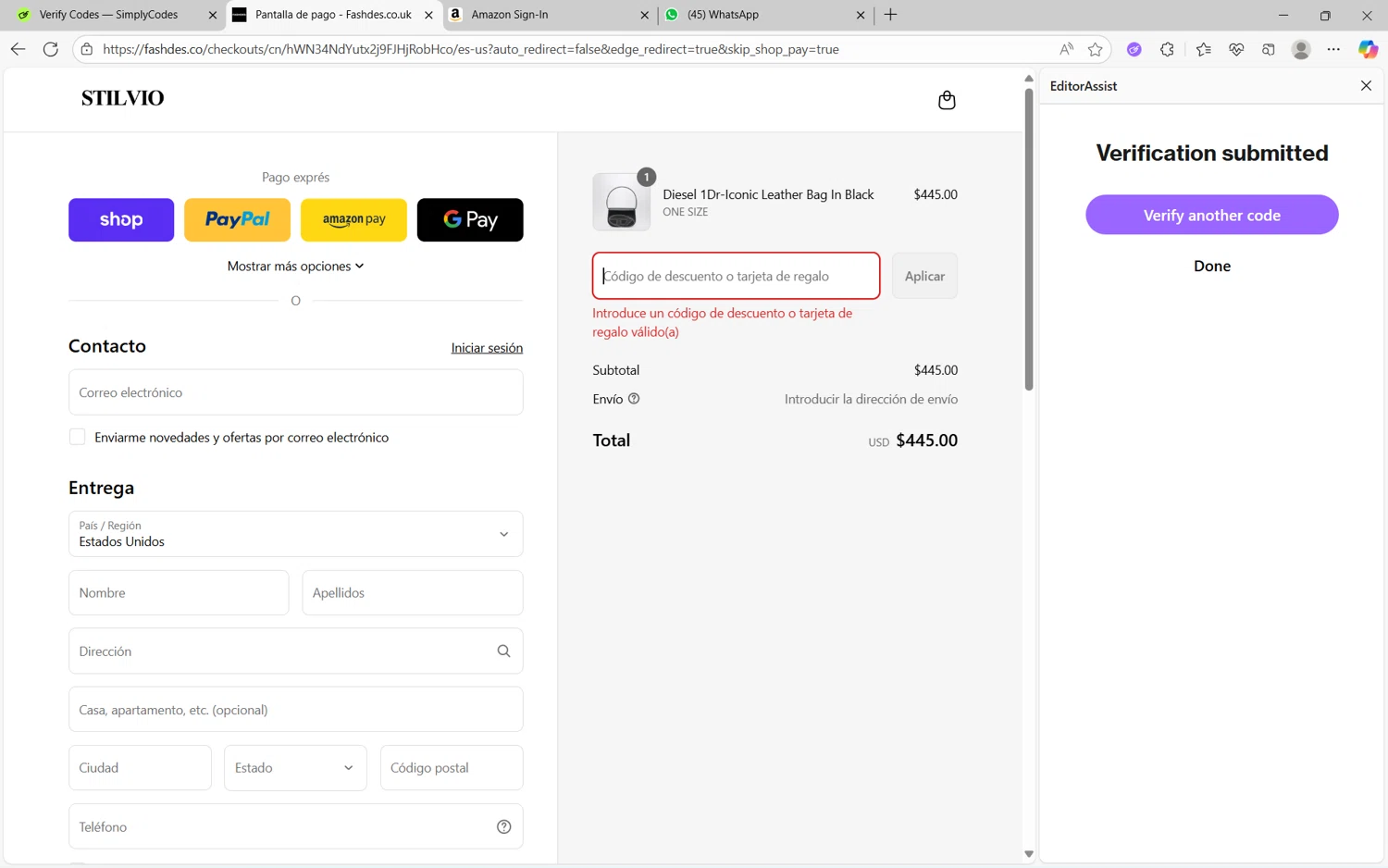Click Done in EditorAssist panel
The height and width of the screenshot is (868, 1388).
click(1211, 266)
